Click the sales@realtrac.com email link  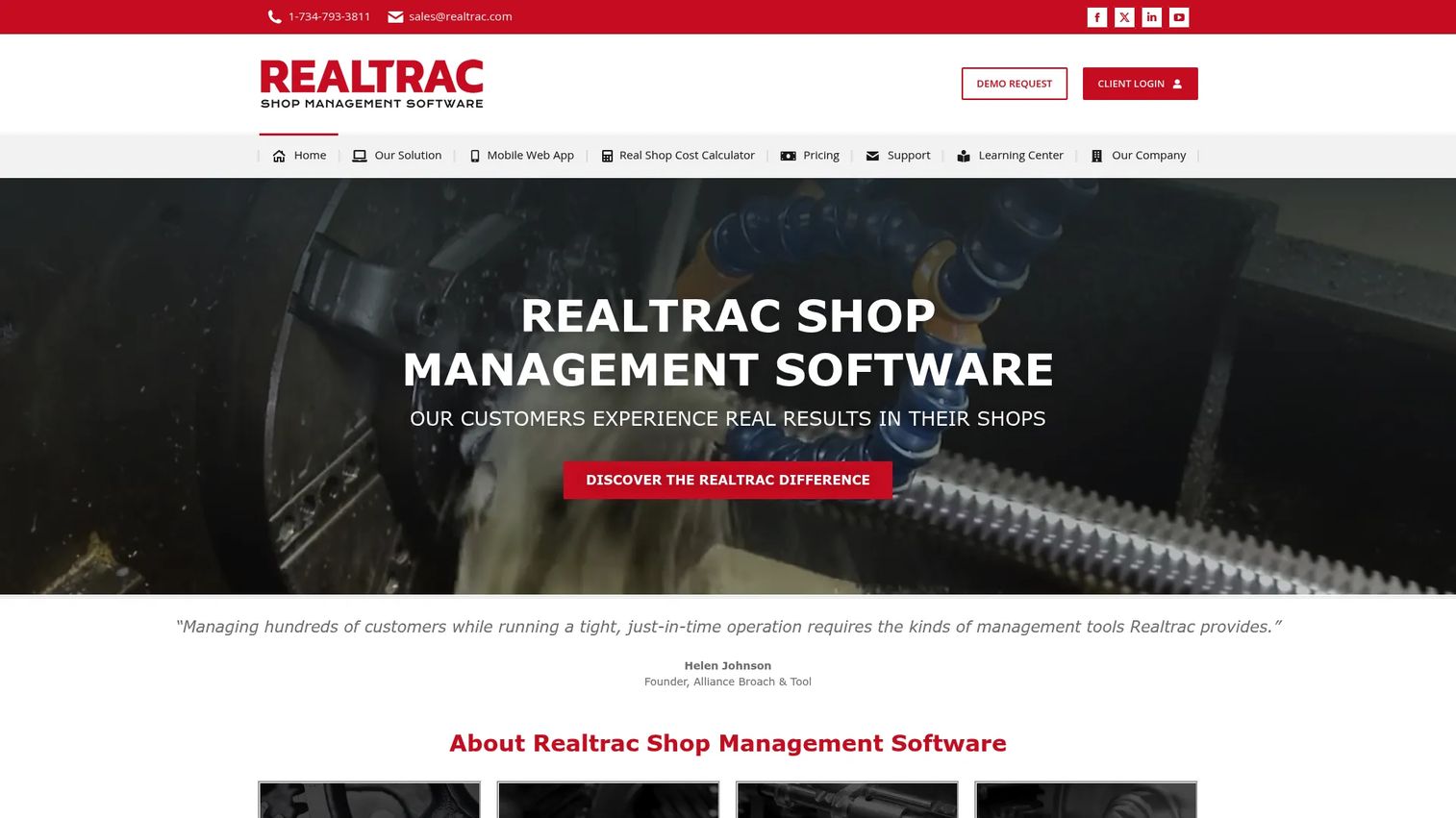pos(460,16)
